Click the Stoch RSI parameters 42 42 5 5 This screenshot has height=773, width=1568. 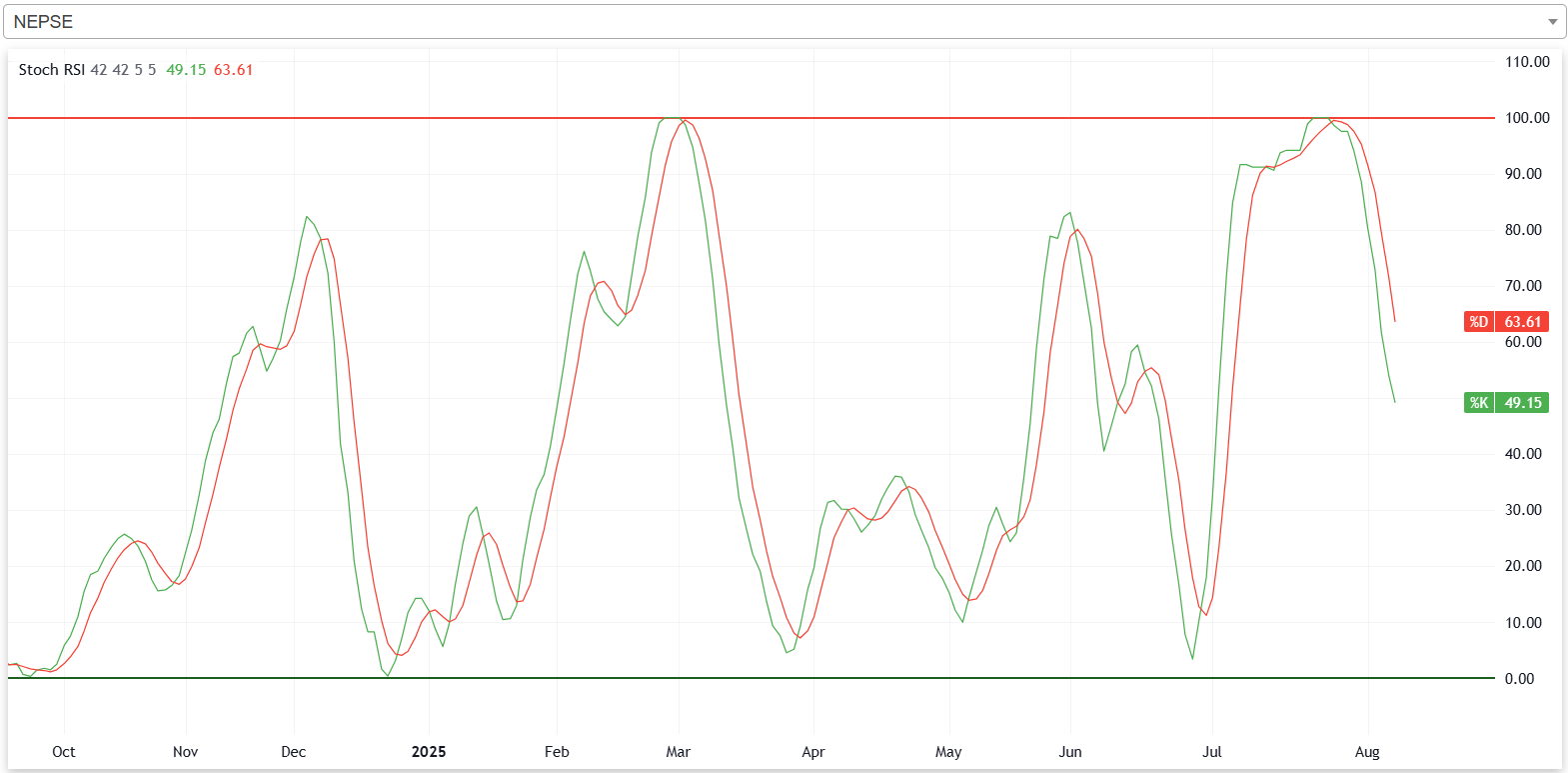click(124, 70)
